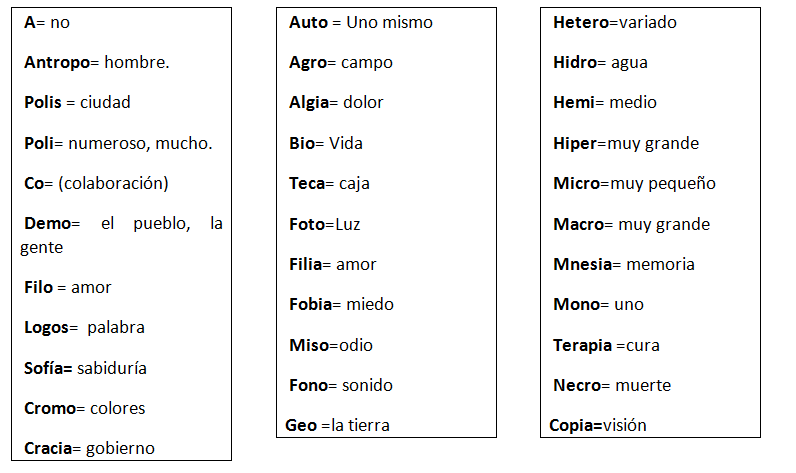796x473 pixels.
Task: Click the word Algia
Action: point(309,103)
